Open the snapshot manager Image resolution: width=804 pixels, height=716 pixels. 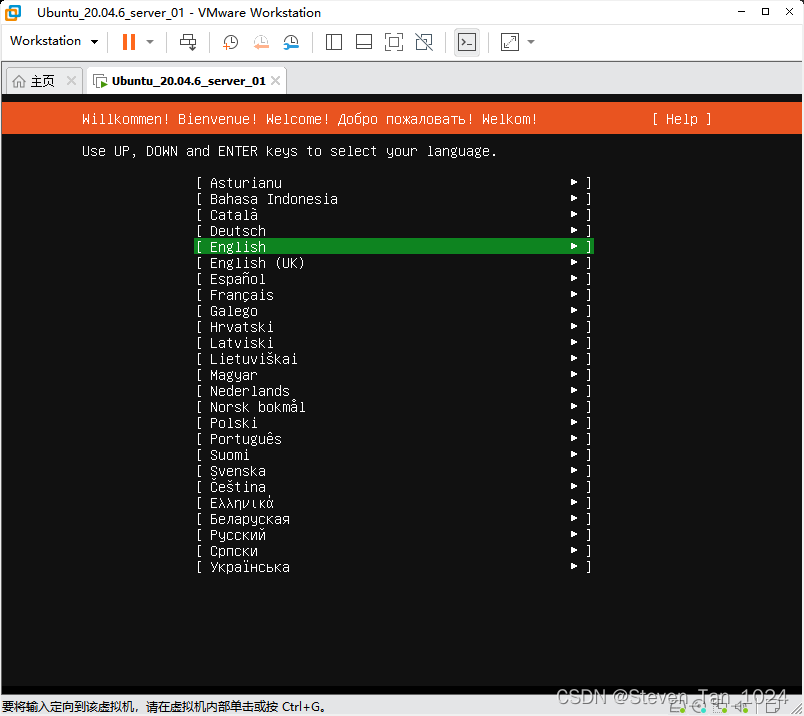click(x=291, y=42)
